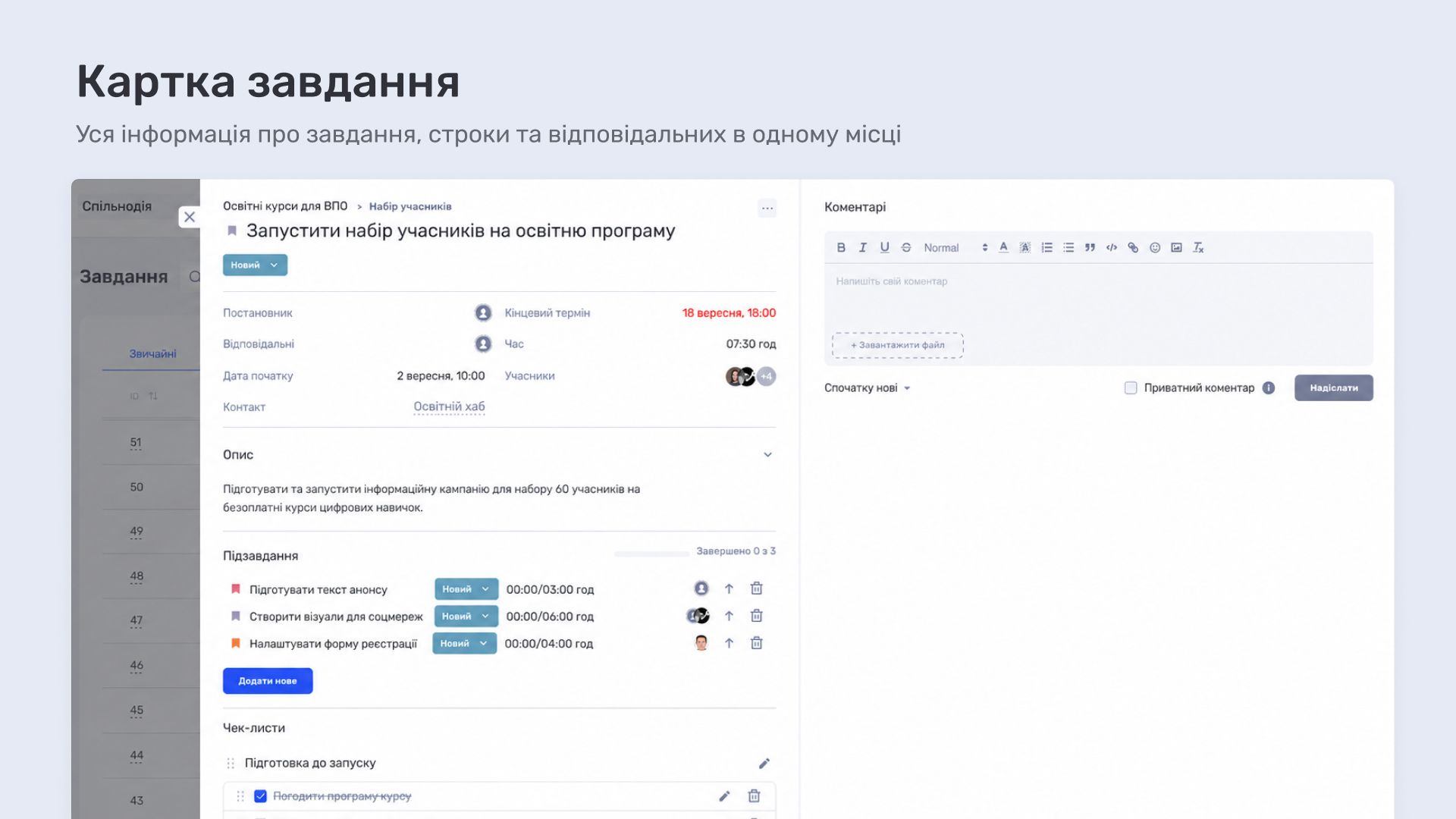The height and width of the screenshot is (819, 1456).
Task: Apply underline formatting in comment editor
Action: tap(884, 247)
